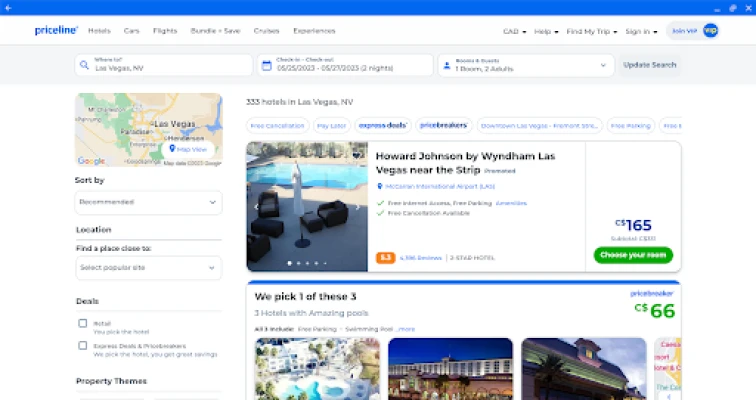Click the search magnifier icon in destination field
The width and height of the screenshot is (756, 400).
[85, 65]
